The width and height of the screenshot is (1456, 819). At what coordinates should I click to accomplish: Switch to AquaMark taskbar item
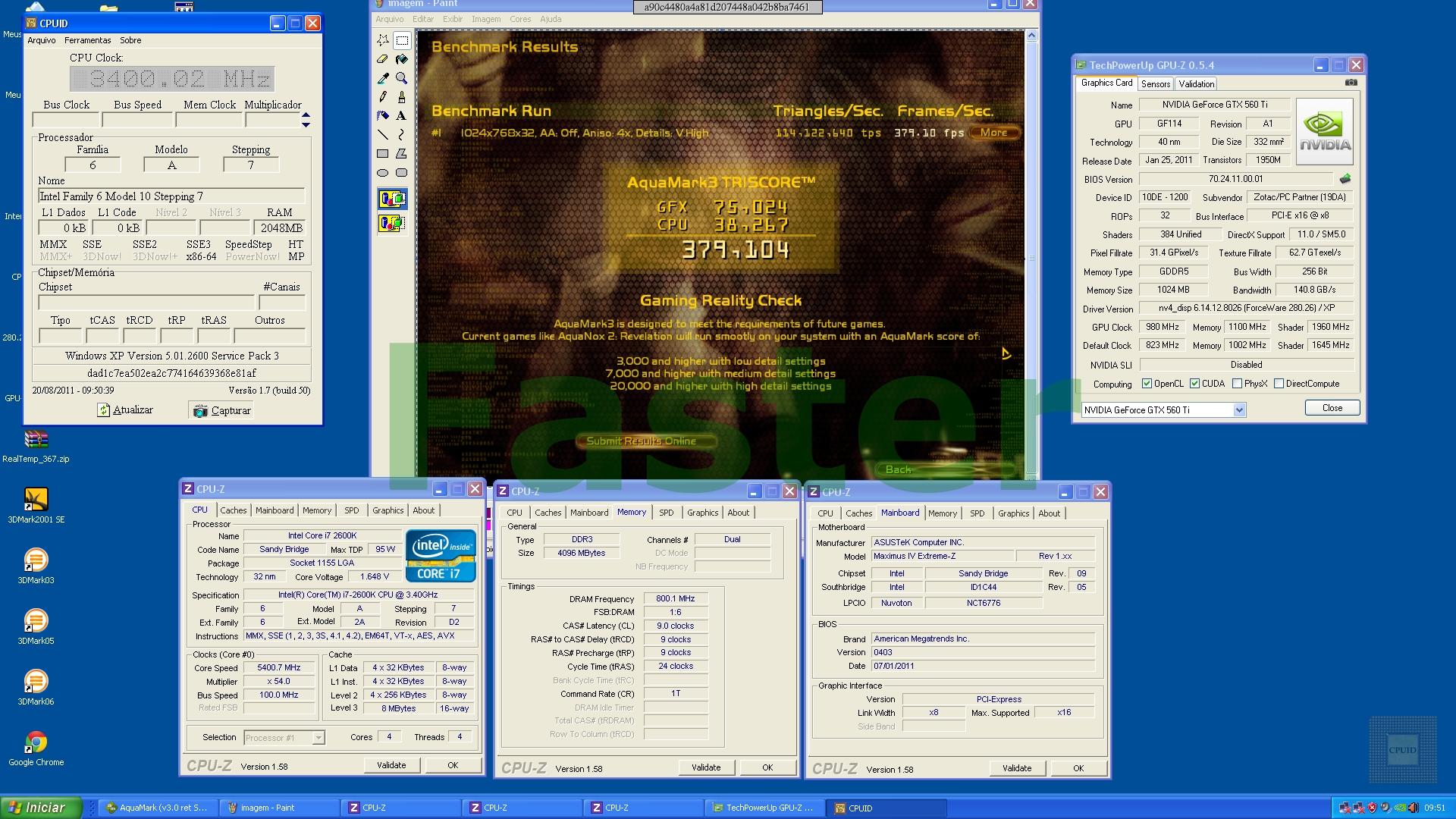coord(158,808)
